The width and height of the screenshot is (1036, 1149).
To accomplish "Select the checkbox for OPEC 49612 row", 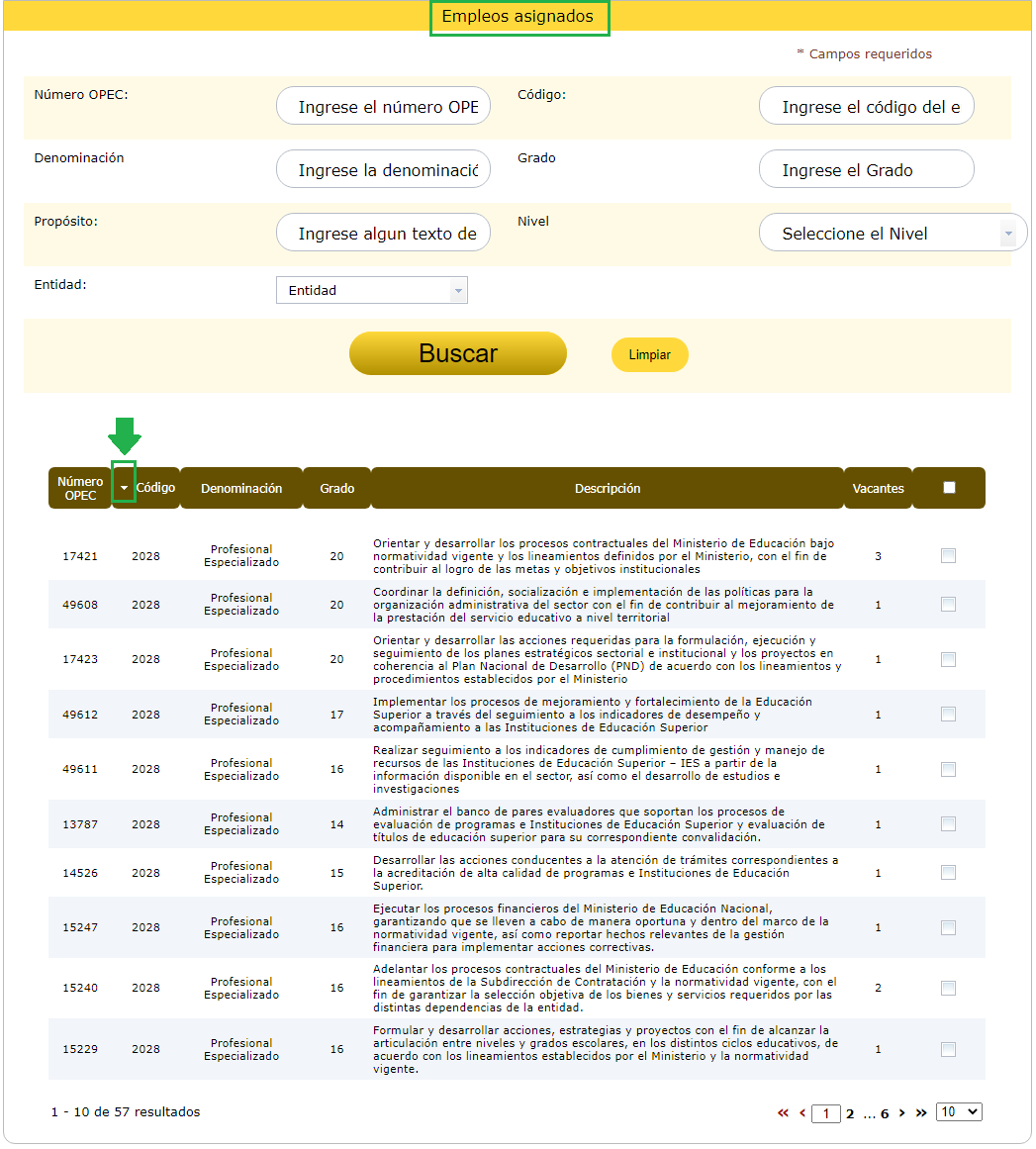I will click(x=948, y=715).
